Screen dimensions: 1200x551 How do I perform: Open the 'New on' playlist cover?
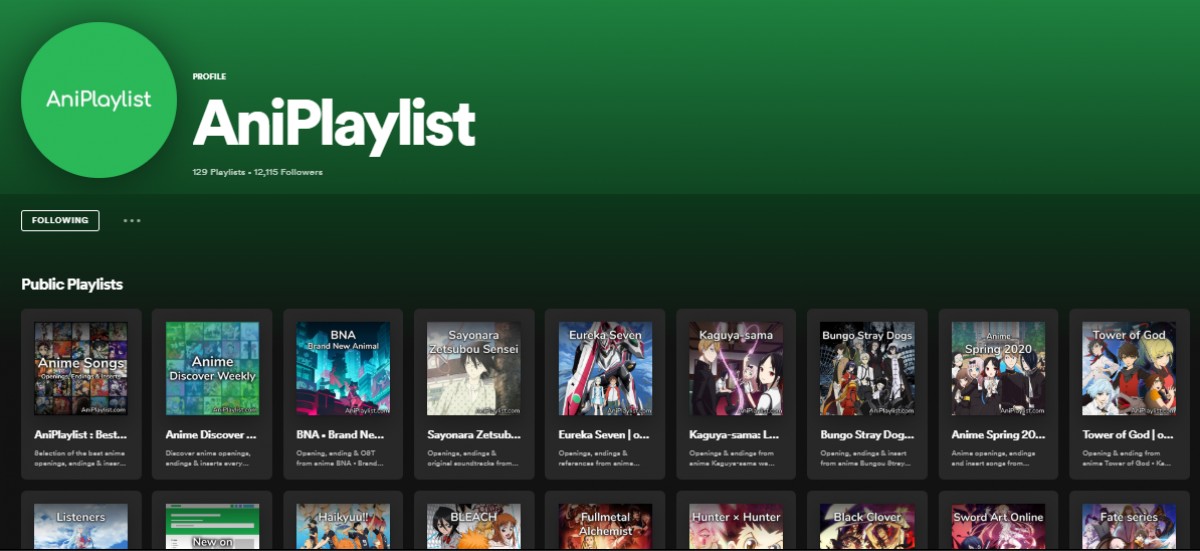(x=212, y=527)
